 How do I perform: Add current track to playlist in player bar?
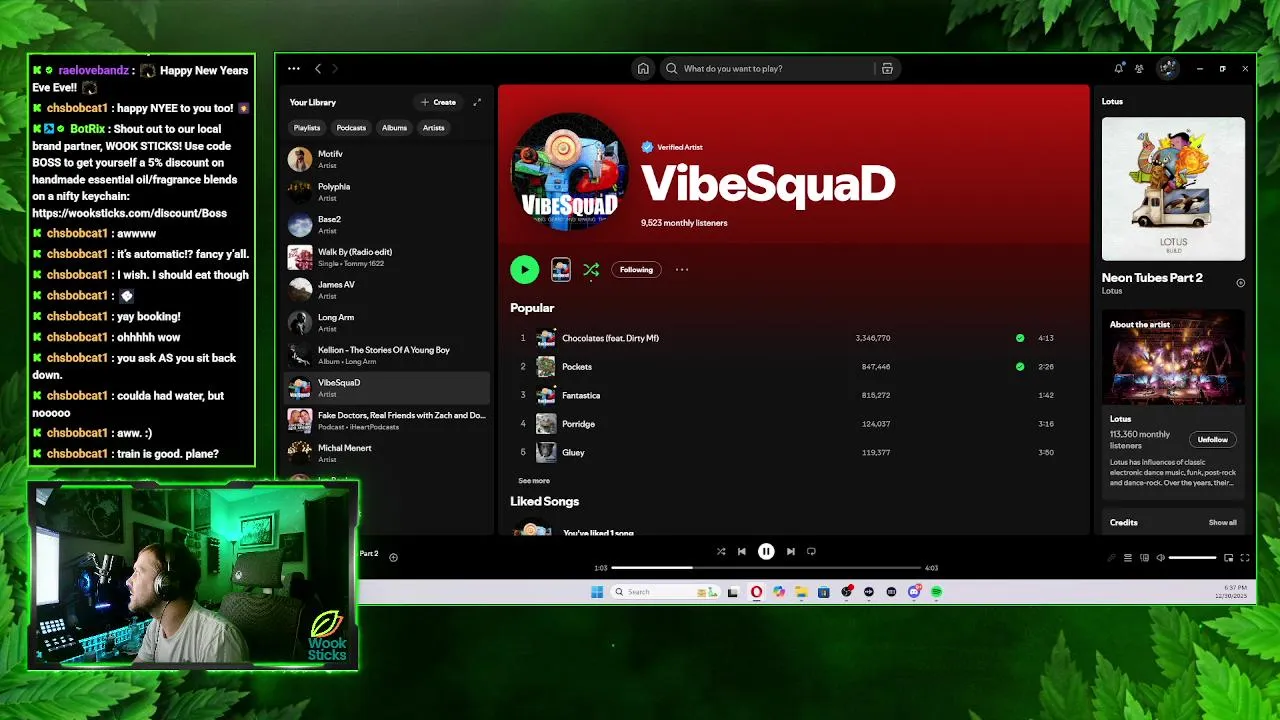click(x=393, y=557)
